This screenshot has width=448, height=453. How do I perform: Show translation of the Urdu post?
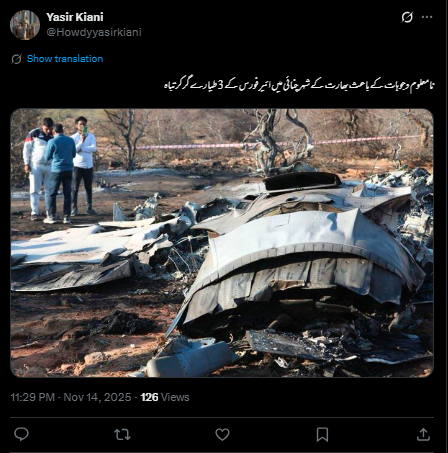[65, 59]
